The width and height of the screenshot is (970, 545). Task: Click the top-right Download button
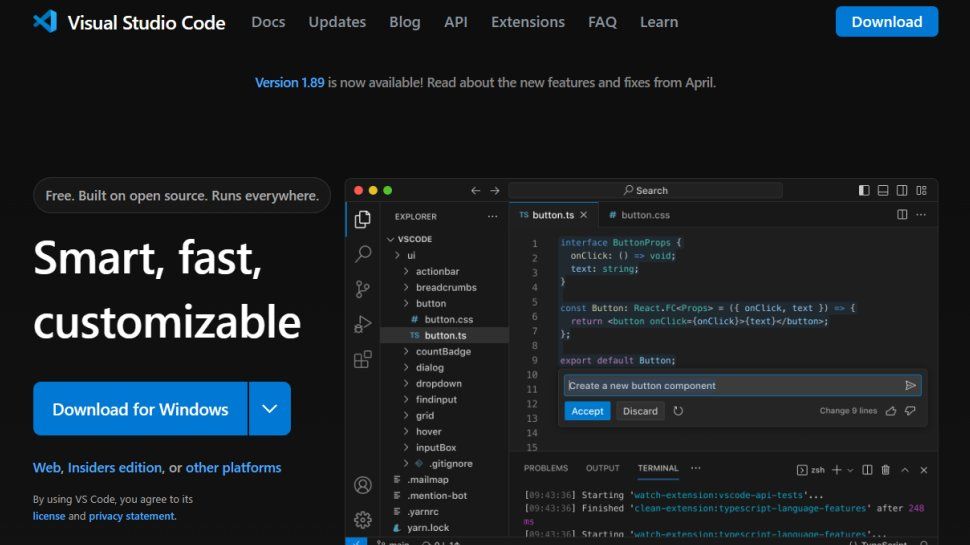[x=886, y=22]
